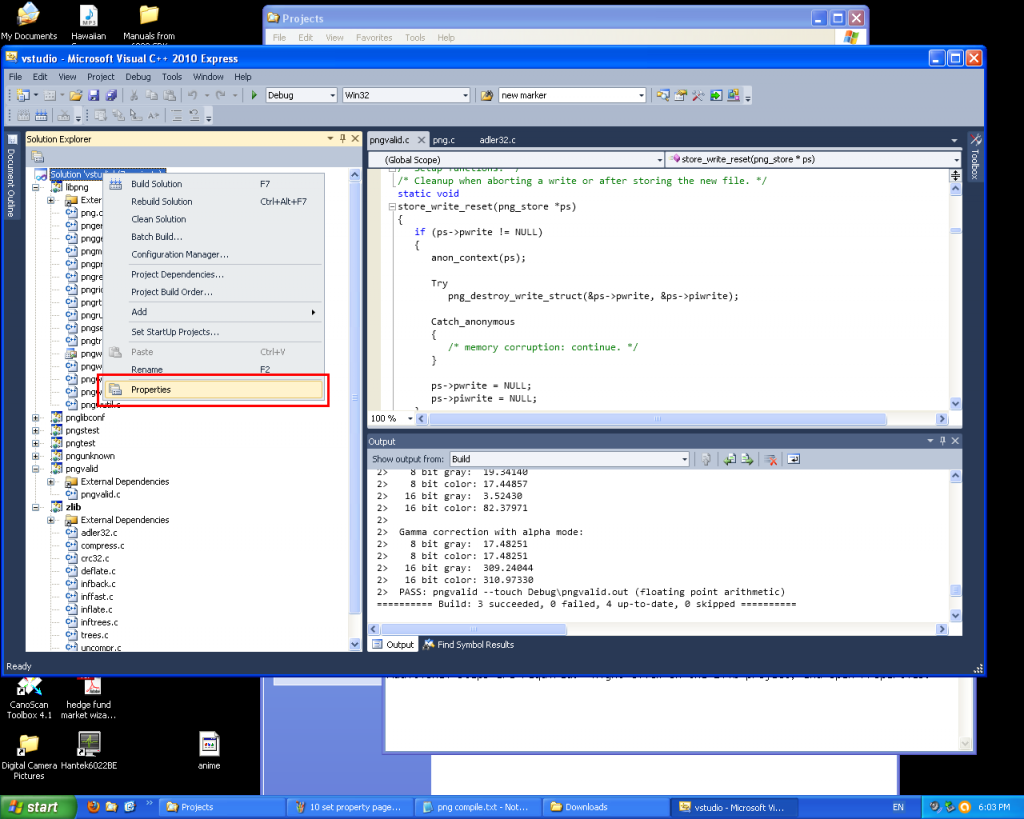
Task: Choose Rebuild Solution from context menu
Action: [x=215, y=202]
